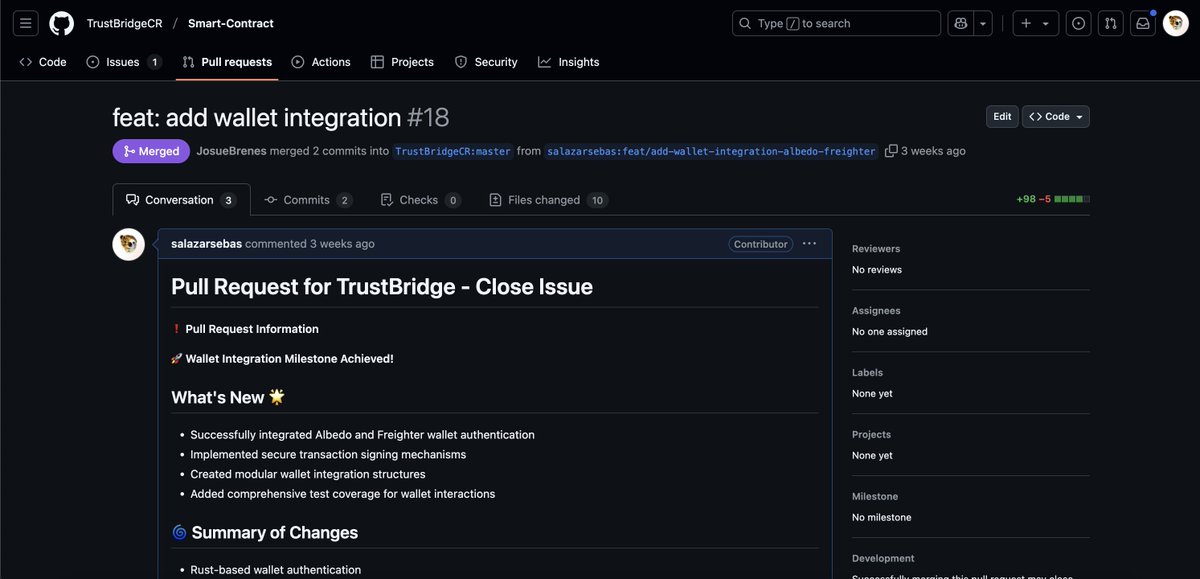
Task: Expand the Copilot dropdown arrow
Action: (984, 23)
